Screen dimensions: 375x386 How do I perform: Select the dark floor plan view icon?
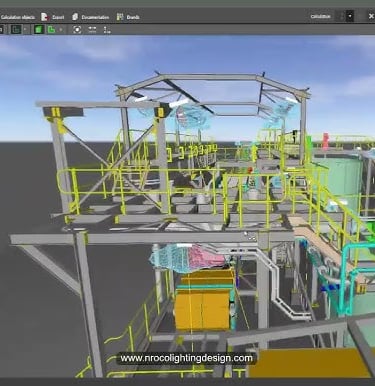(x=16, y=30)
